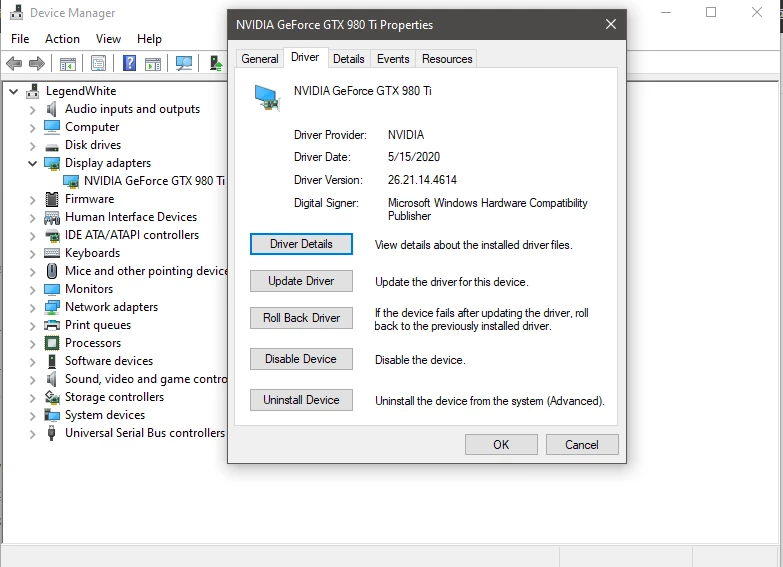Click driver version 26.21.14.4614 text
Image resolution: width=783 pixels, height=567 pixels.
click(422, 180)
